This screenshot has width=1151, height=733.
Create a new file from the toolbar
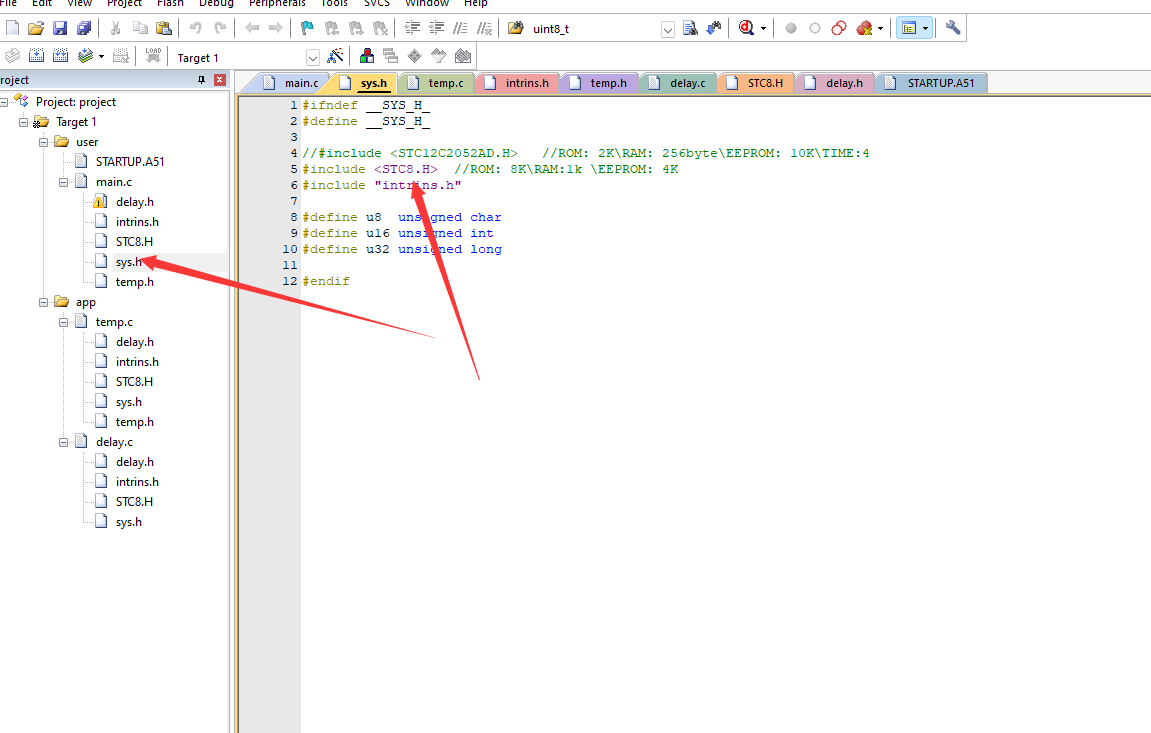(x=12, y=28)
